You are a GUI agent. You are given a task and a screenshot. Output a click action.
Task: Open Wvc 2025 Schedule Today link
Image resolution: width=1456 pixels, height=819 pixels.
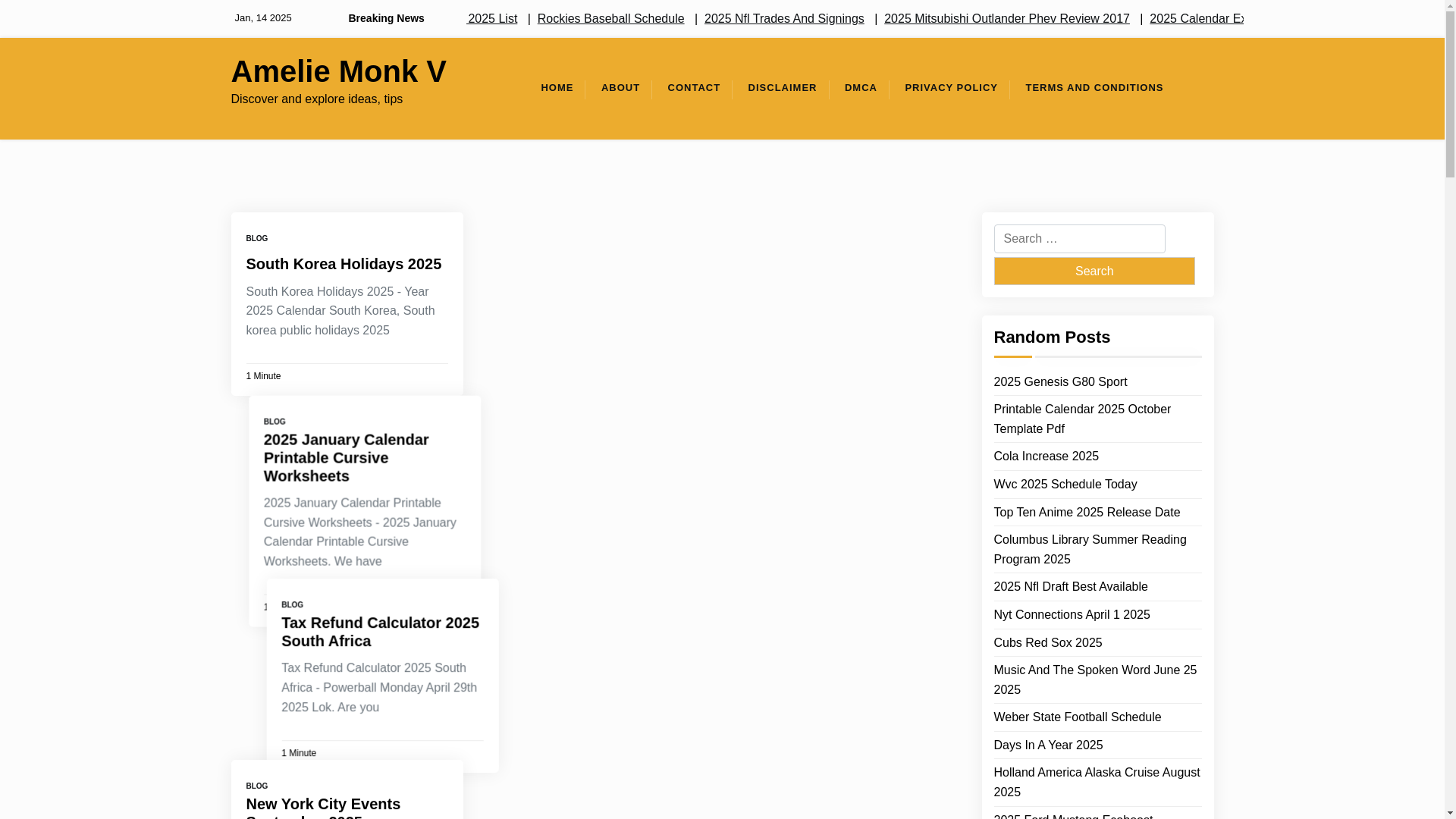(1065, 484)
